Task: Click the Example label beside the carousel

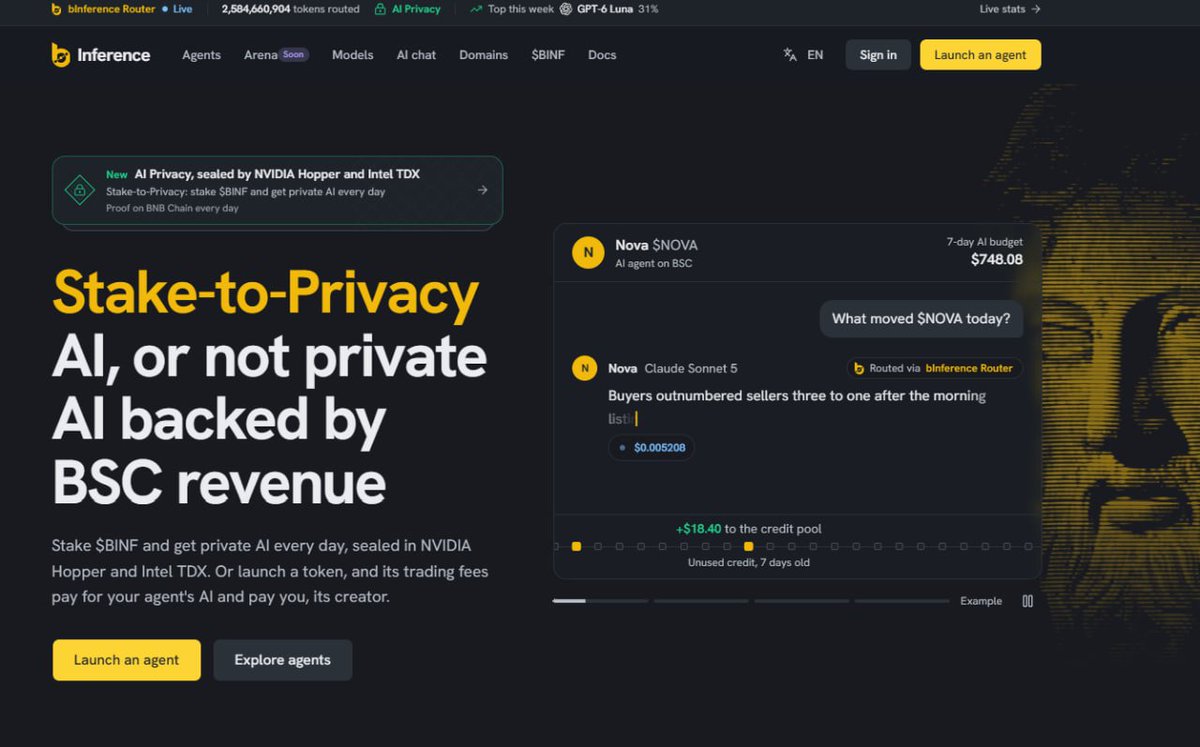Action: [x=981, y=601]
